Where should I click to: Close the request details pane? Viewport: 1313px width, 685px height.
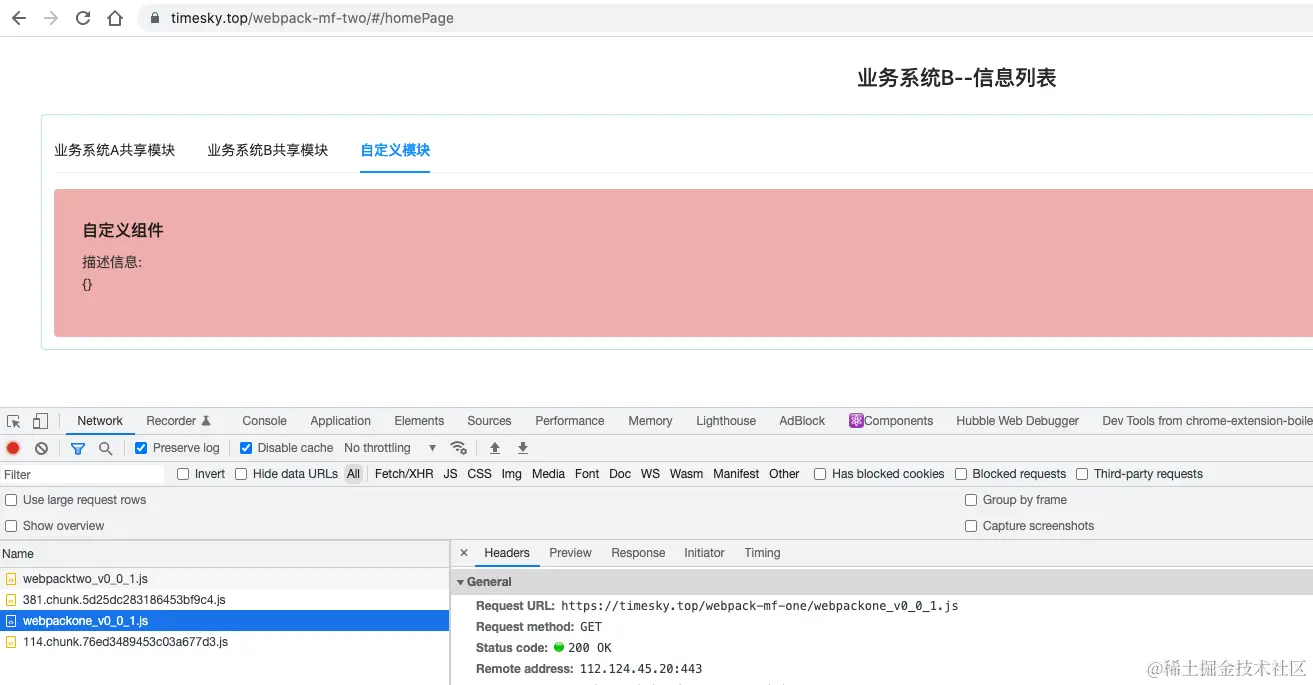(x=464, y=553)
